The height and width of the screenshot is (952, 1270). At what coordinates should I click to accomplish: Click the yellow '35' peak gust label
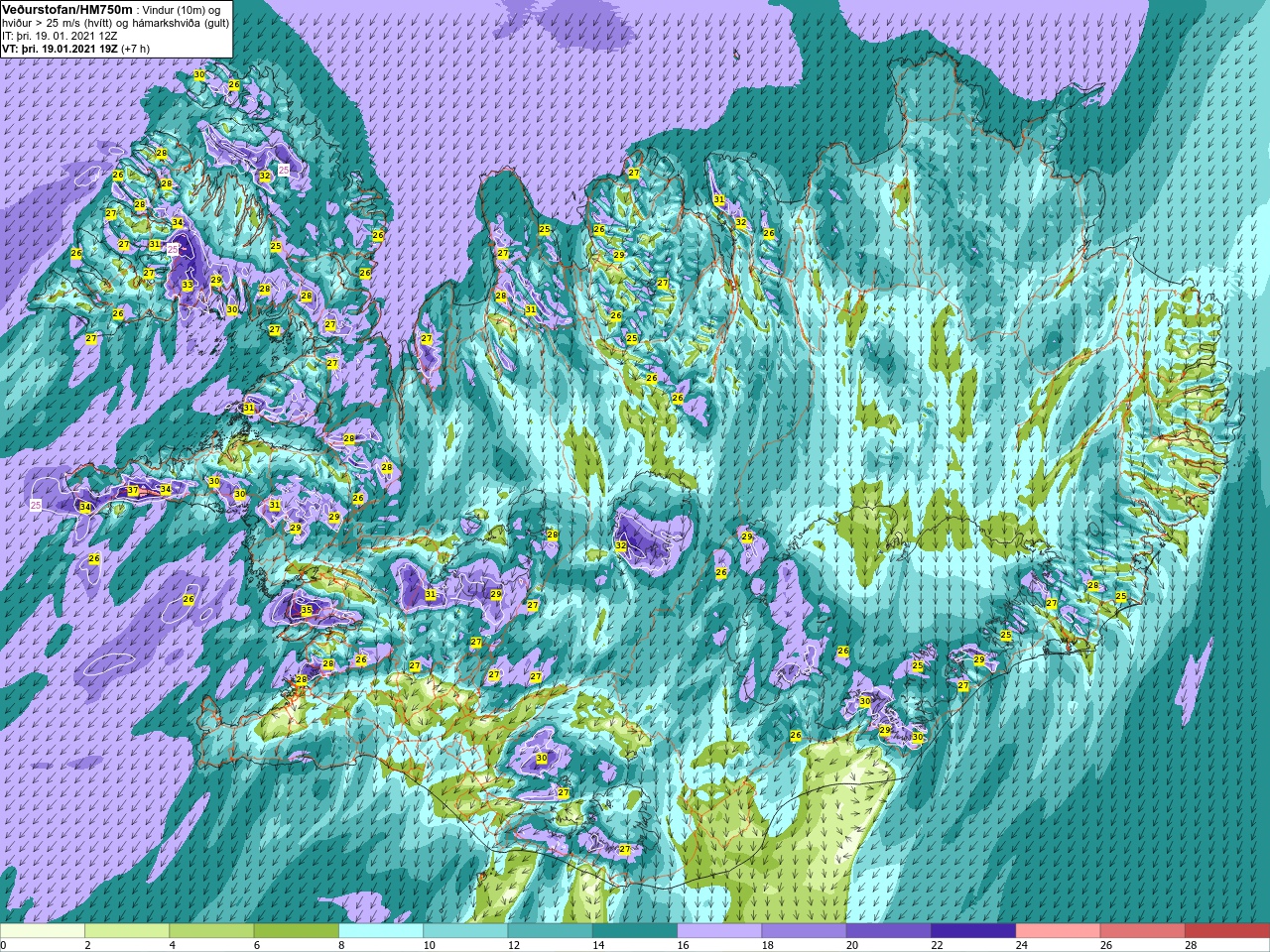(x=307, y=611)
